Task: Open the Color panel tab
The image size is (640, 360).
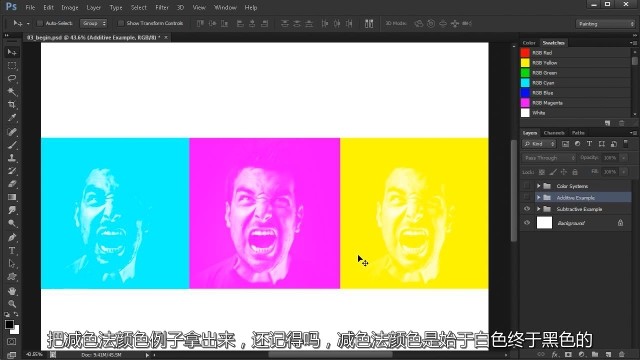Action: tap(529, 43)
